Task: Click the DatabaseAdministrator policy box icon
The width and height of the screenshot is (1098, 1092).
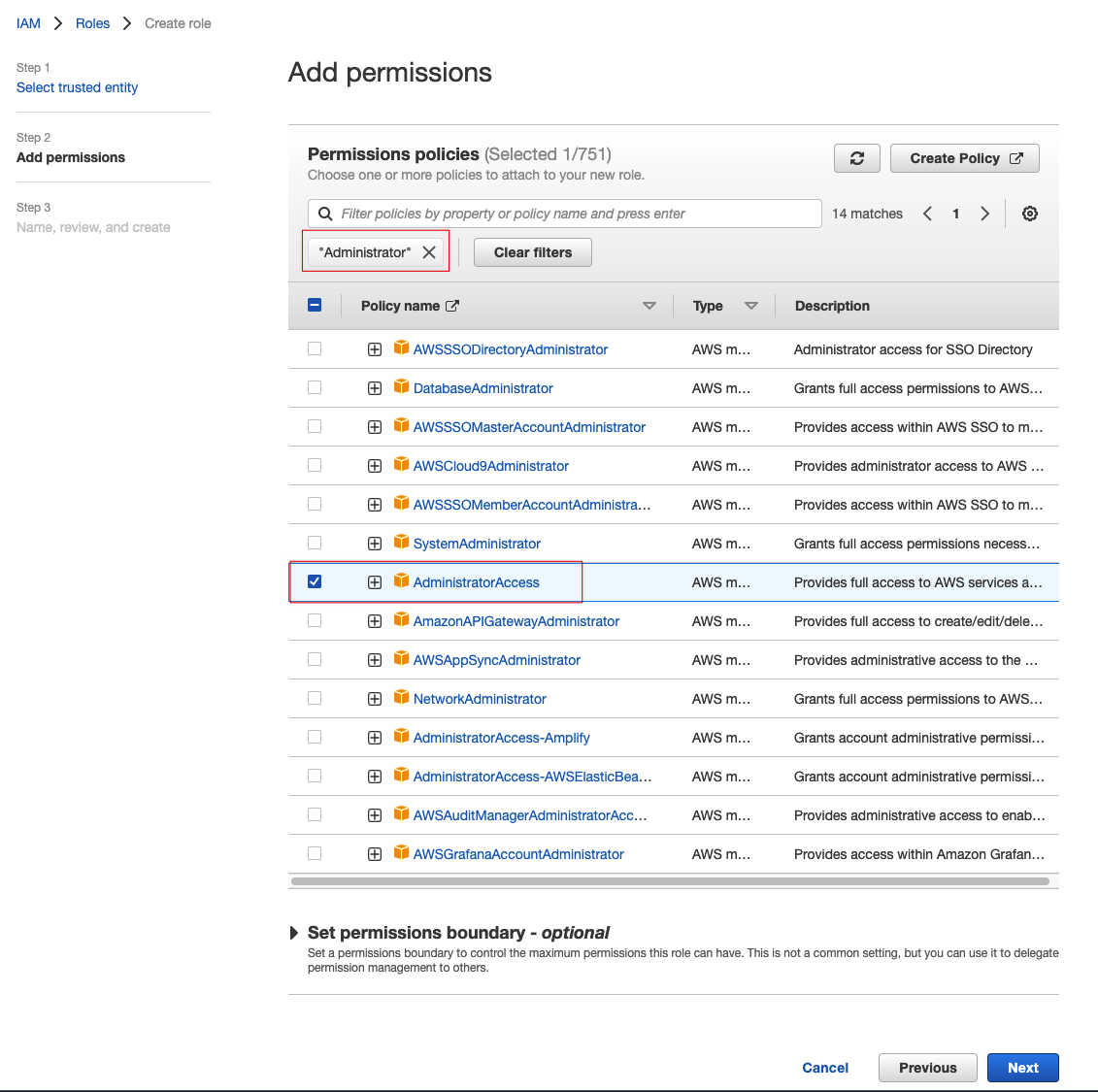Action: (401, 386)
